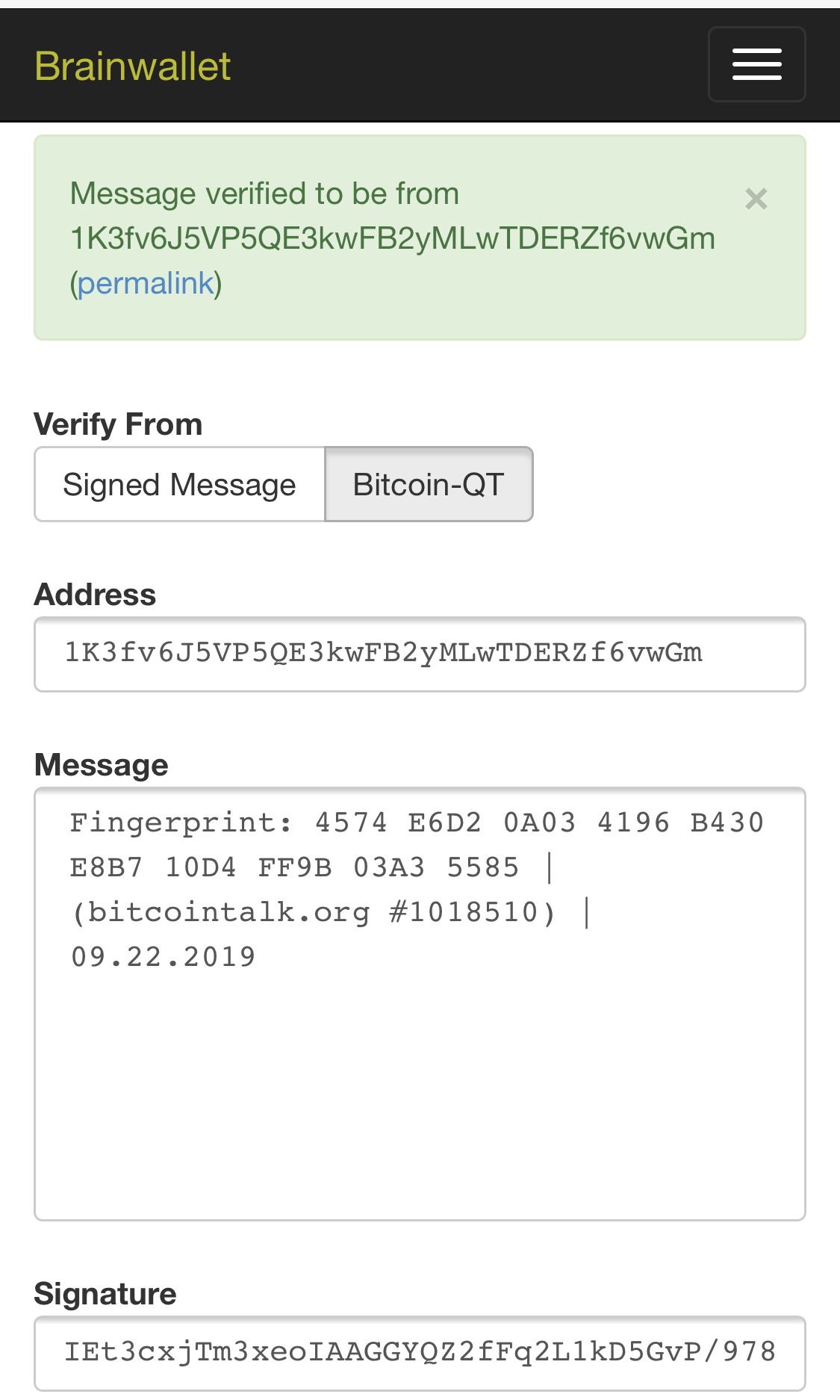The image size is (840, 1400).
Task: Place cursor on E8B7 hex group
Action: coord(106,867)
